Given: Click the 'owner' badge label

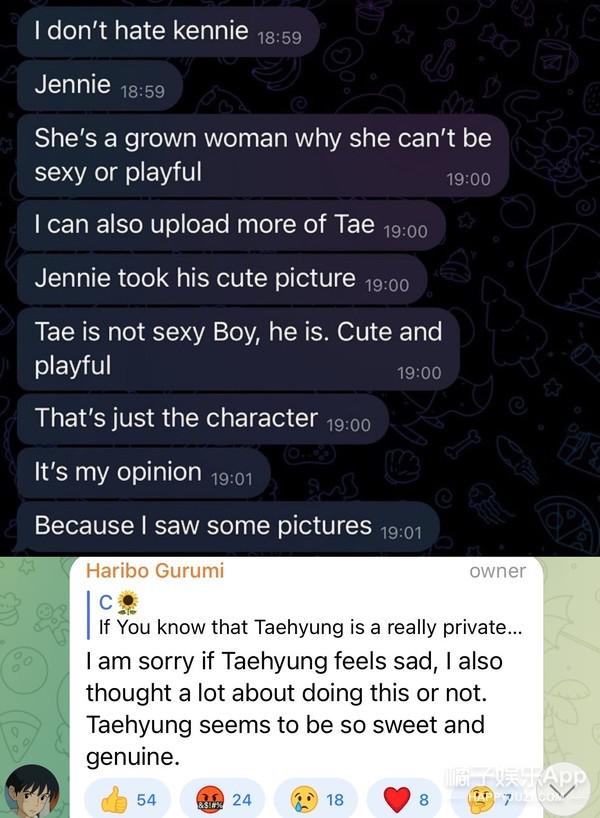Looking at the screenshot, I should coord(497,571).
